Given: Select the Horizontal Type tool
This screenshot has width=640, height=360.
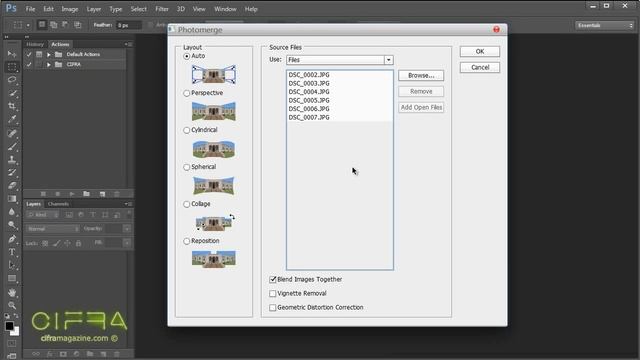Looking at the screenshot, I should point(12,252).
